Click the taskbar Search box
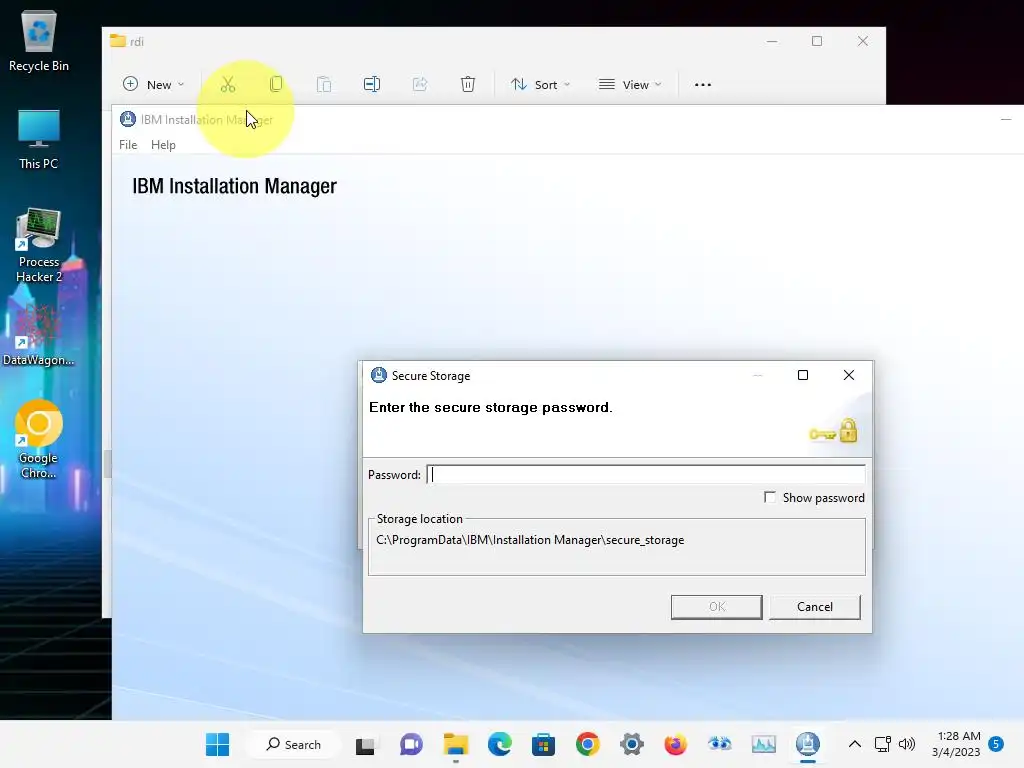 click(x=293, y=744)
